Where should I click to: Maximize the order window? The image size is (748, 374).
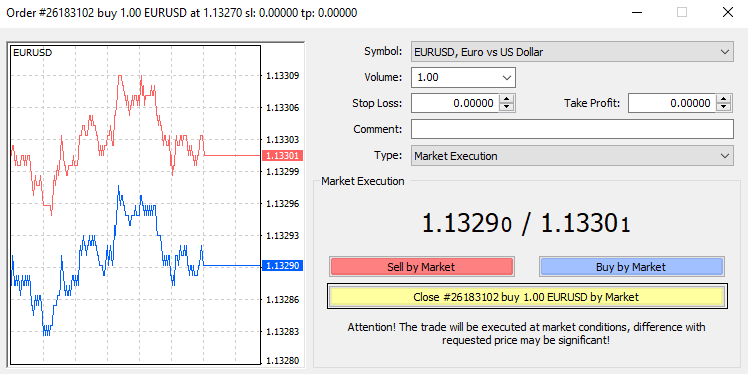(682, 12)
